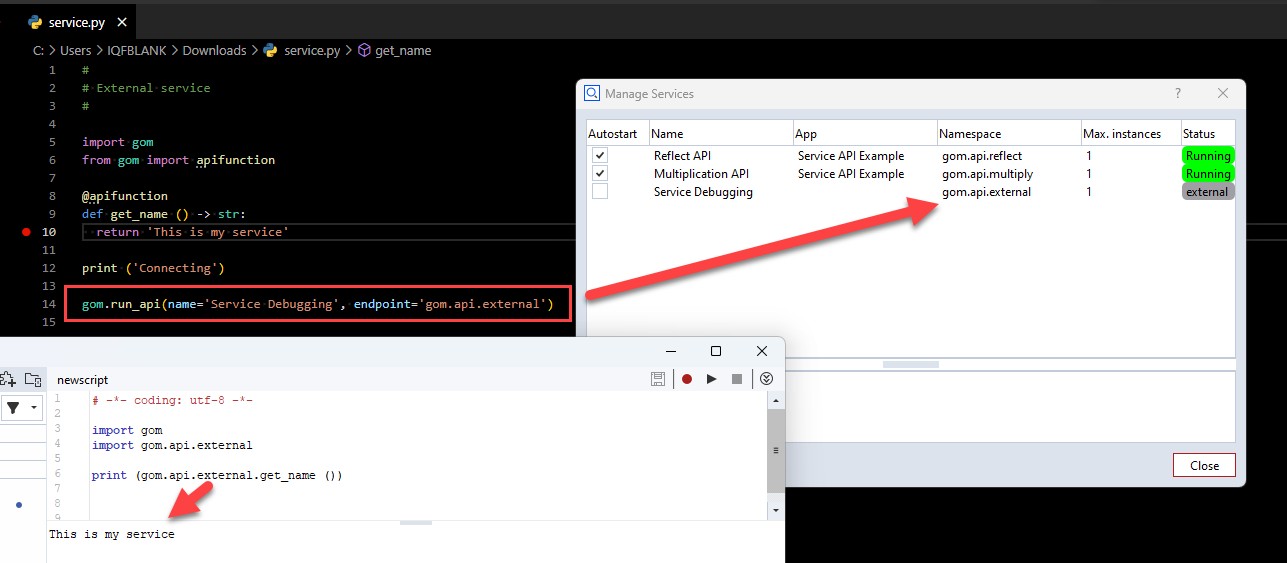This screenshot has height=563, width=1287.
Task: Stop script execution with the stop button
Action: 737,379
